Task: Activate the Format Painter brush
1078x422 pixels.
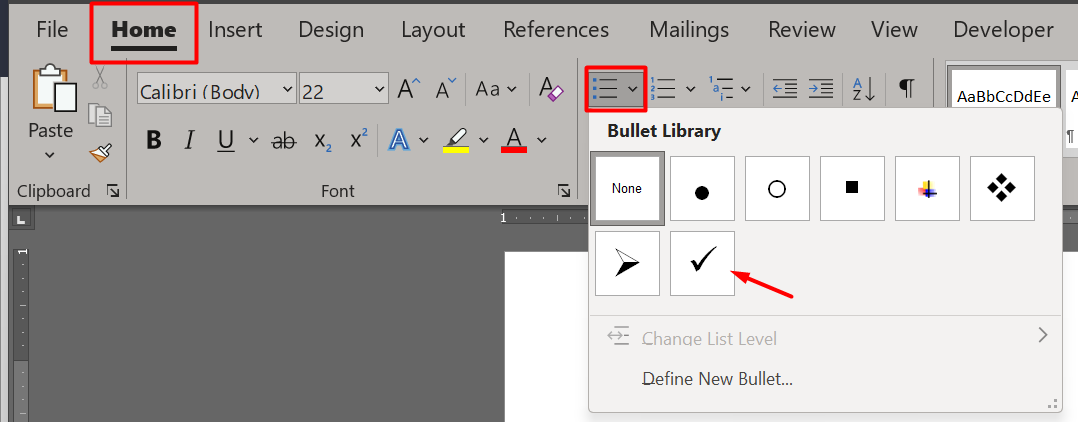Action: (x=100, y=153)
